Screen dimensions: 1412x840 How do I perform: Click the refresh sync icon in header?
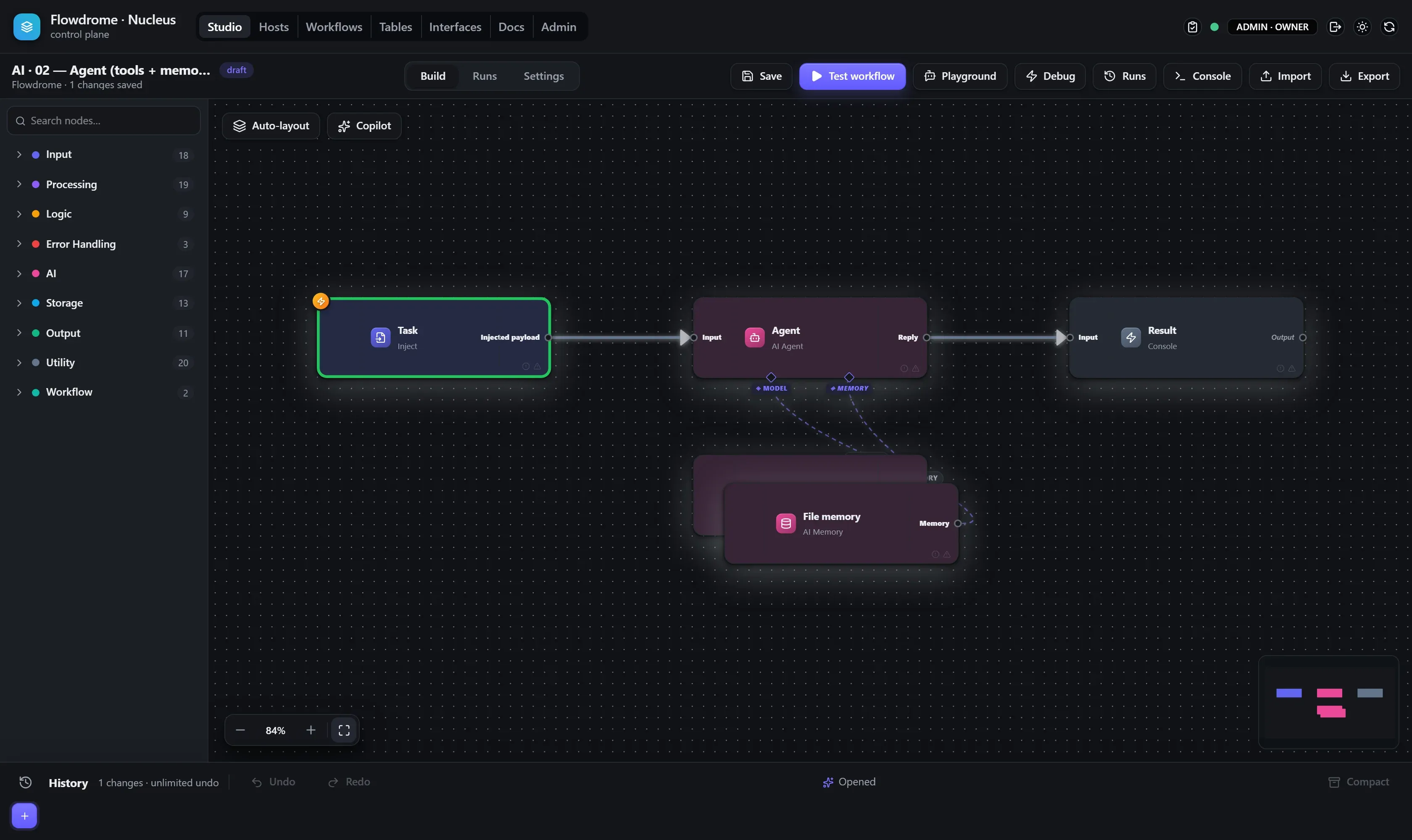[1389, 26]
